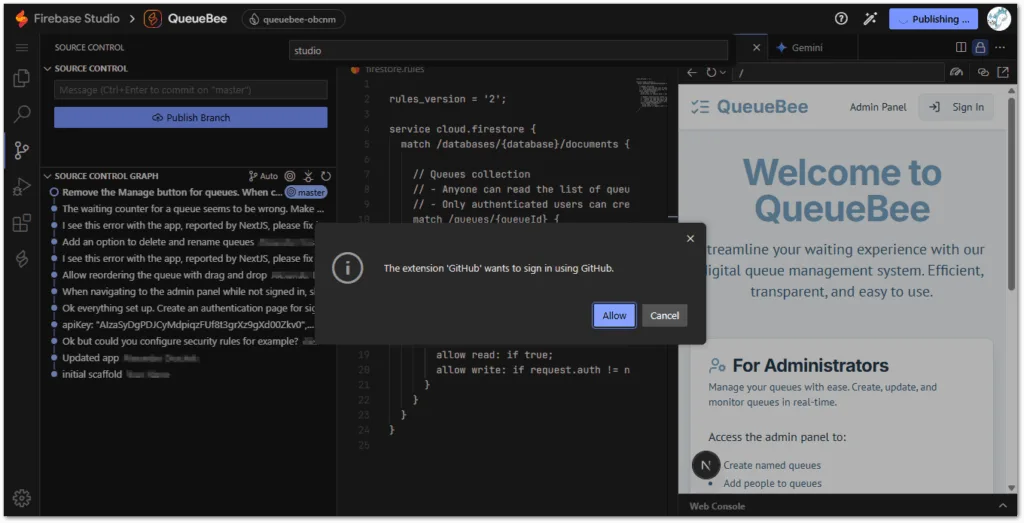Click the Firebase Studio breadcrumb link

tap(76, 19)
